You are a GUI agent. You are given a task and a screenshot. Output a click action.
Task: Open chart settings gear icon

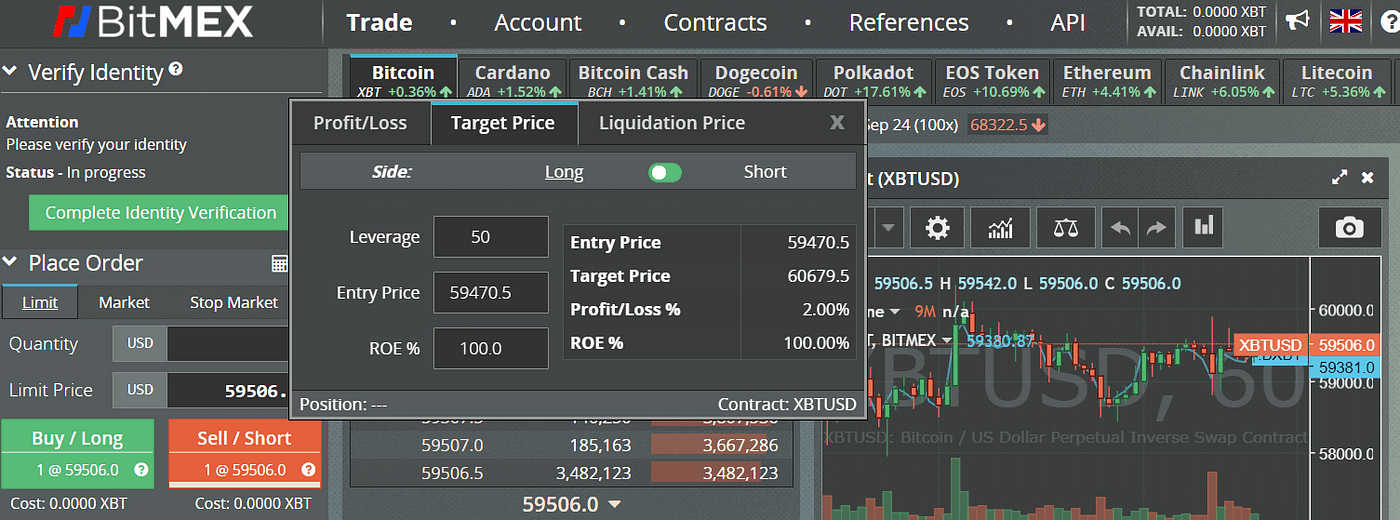(x=937, y=228)
